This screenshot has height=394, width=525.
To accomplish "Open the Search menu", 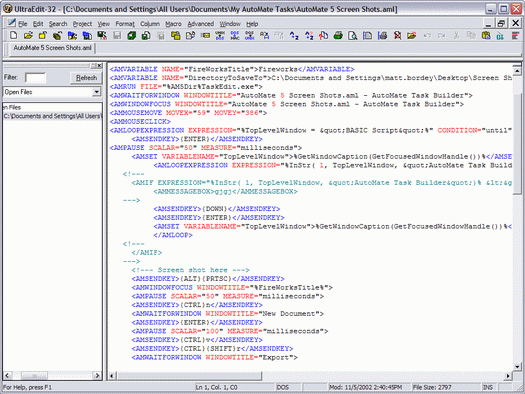I will [58, 24].
